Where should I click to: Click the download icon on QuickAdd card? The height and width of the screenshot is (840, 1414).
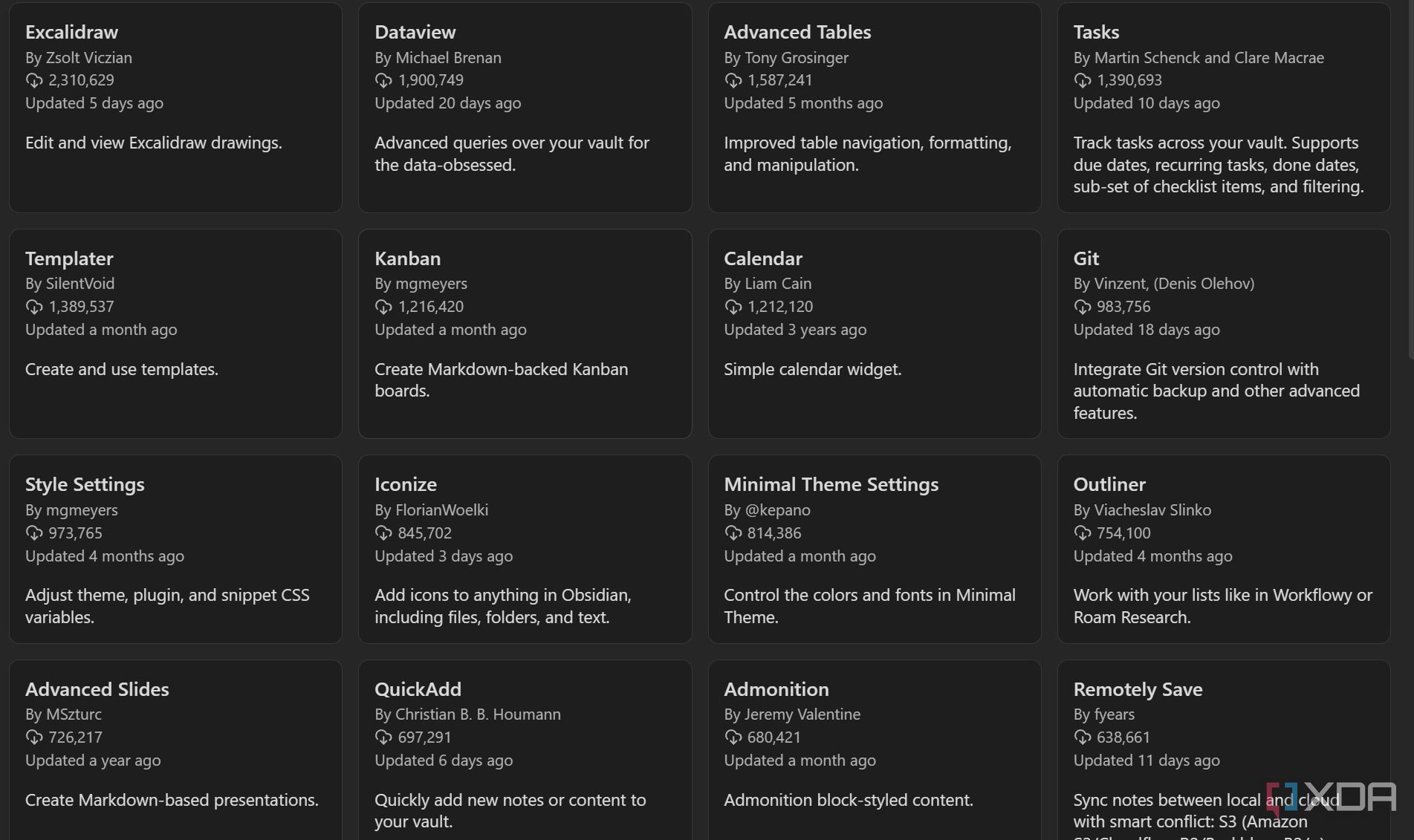[383, 738]
